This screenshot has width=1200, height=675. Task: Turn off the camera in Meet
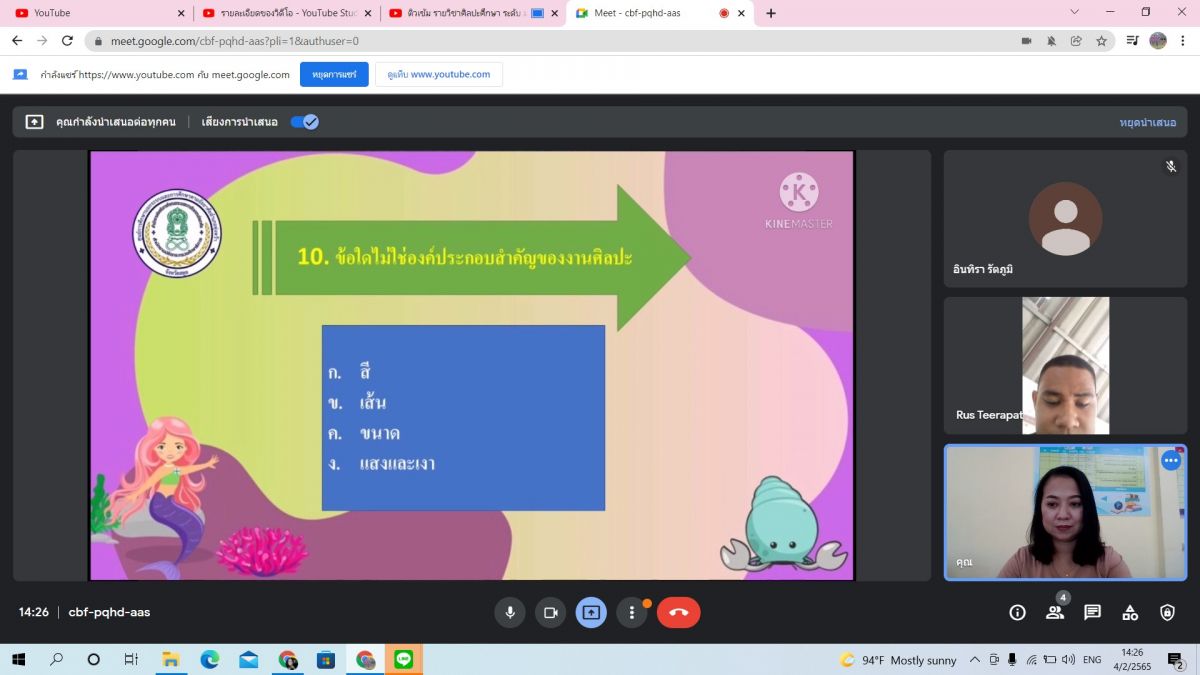pyautogui.click(x=549, y=613)
